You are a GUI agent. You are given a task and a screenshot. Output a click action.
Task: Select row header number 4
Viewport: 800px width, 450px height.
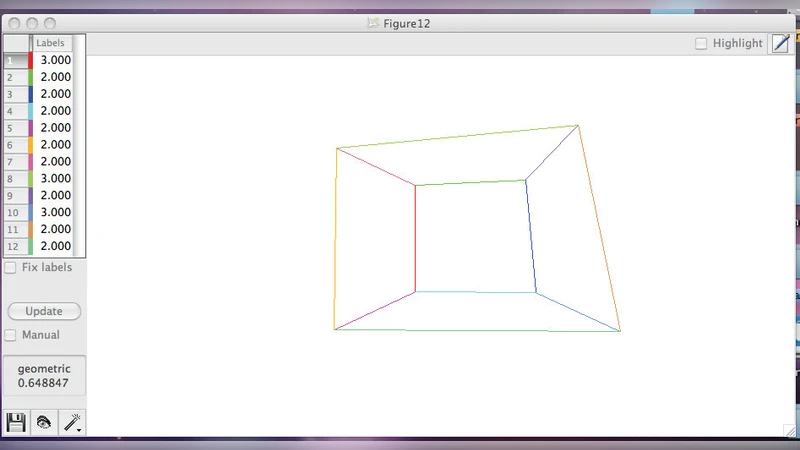click(x=16, y=111)
